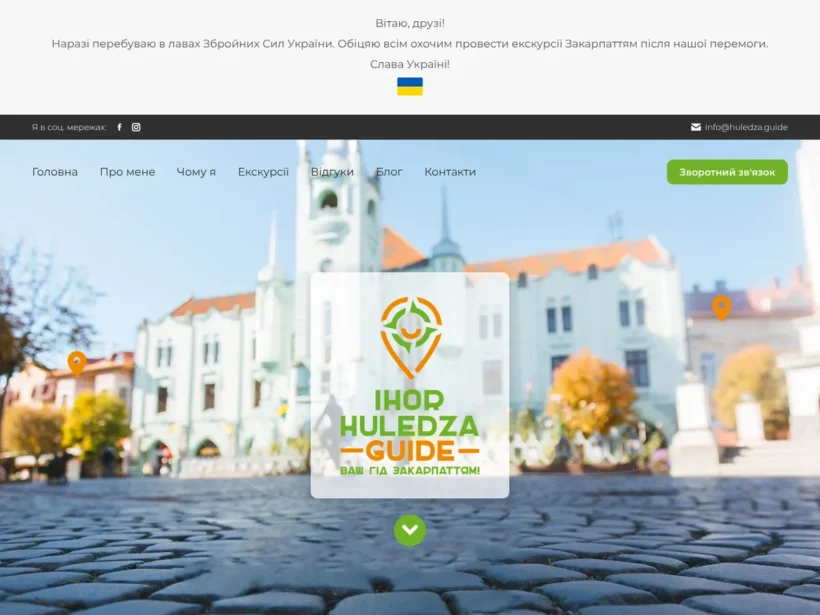Image resolution: width=820 pixels, height=615 pixels.
Task: Click the Ukrainian flag icon
Action: [410, 86]
